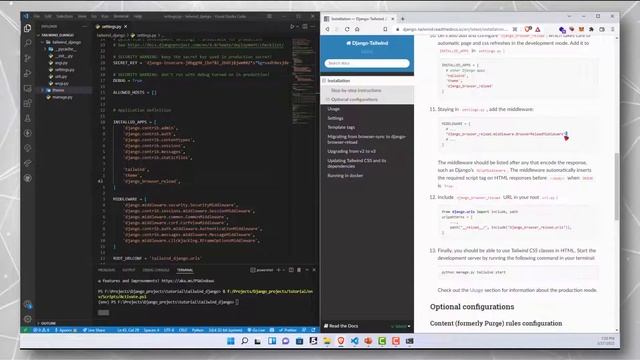Screen dimensions: 640x360
Task: Open the Usage page in docs sidebar
Action: click(333, 109)
